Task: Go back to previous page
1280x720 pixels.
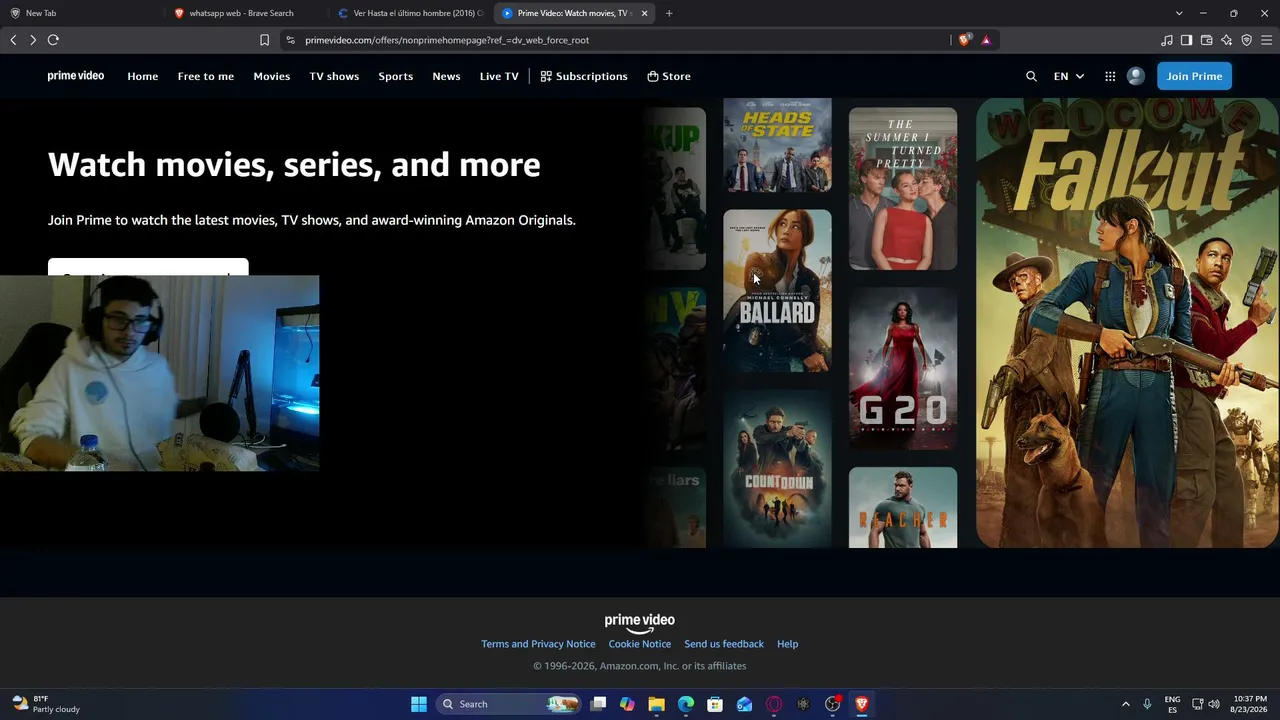Action: click(13, 40)
